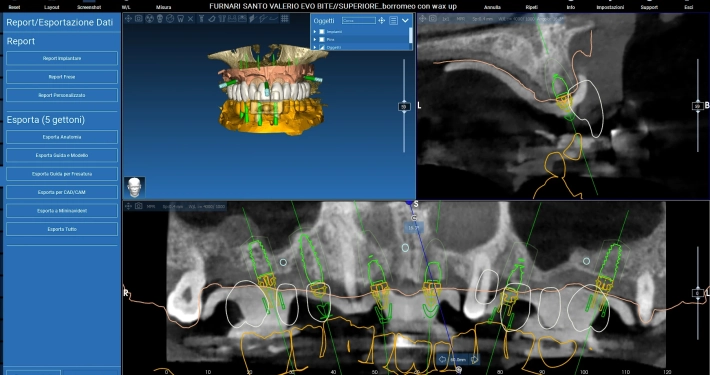710x375 pixels.
Task: Open the Layout menu
Action: pyautogui.click(x=52, y=7)
